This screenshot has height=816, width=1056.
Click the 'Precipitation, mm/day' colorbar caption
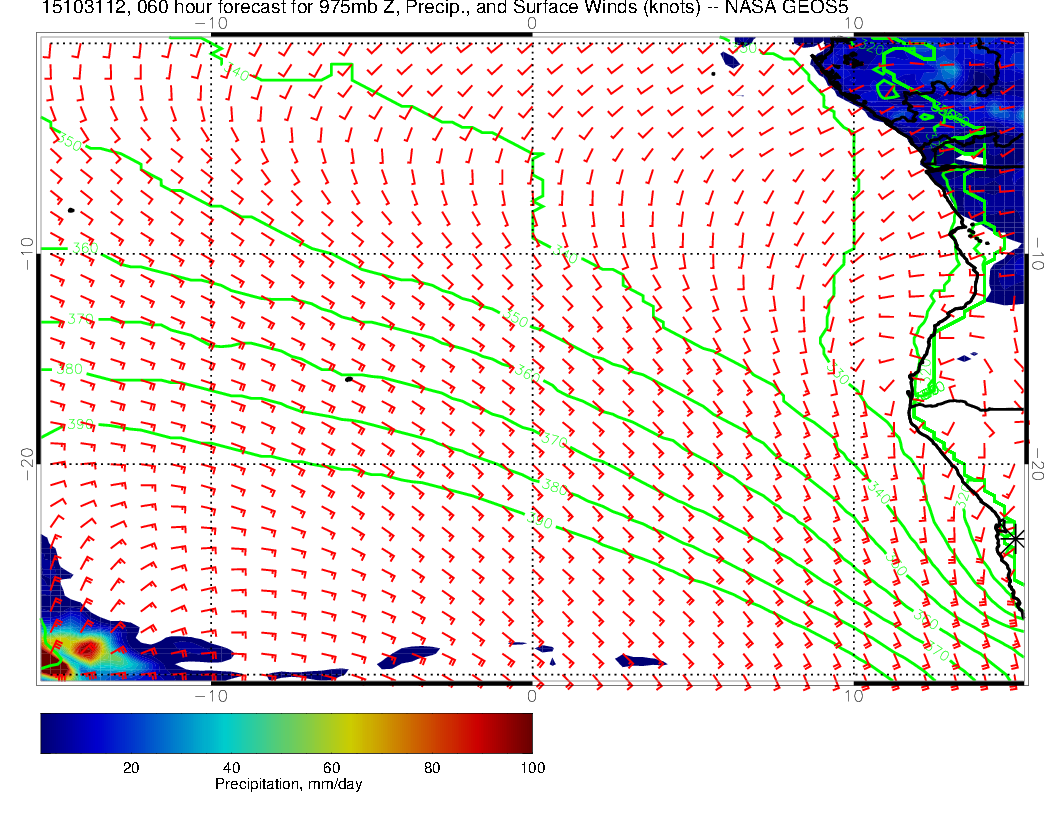[x=288, y=784]
